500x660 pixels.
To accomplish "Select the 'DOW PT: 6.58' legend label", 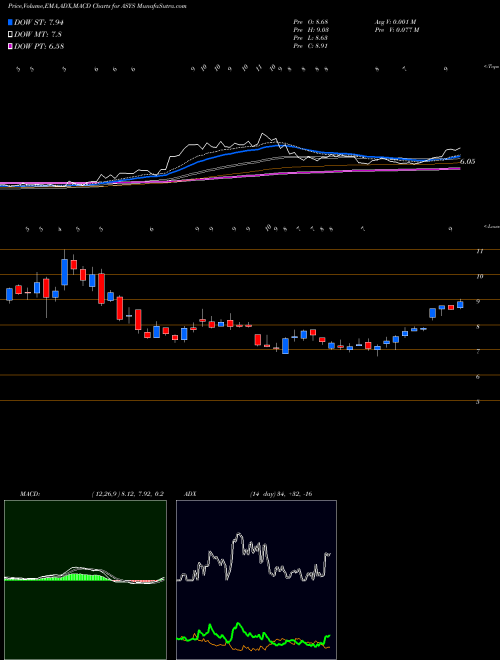I will [39, 46].
